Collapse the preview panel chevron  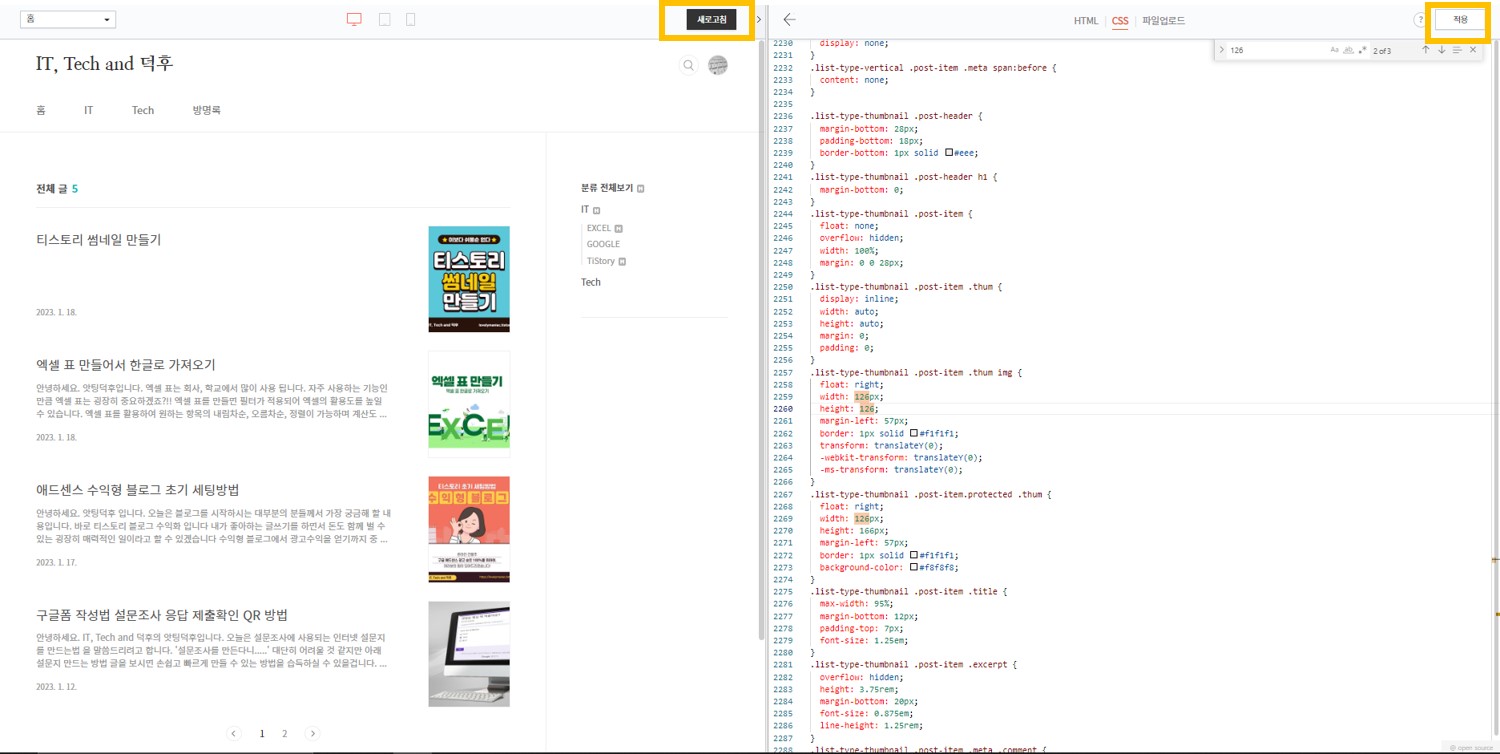click(759, 20)
